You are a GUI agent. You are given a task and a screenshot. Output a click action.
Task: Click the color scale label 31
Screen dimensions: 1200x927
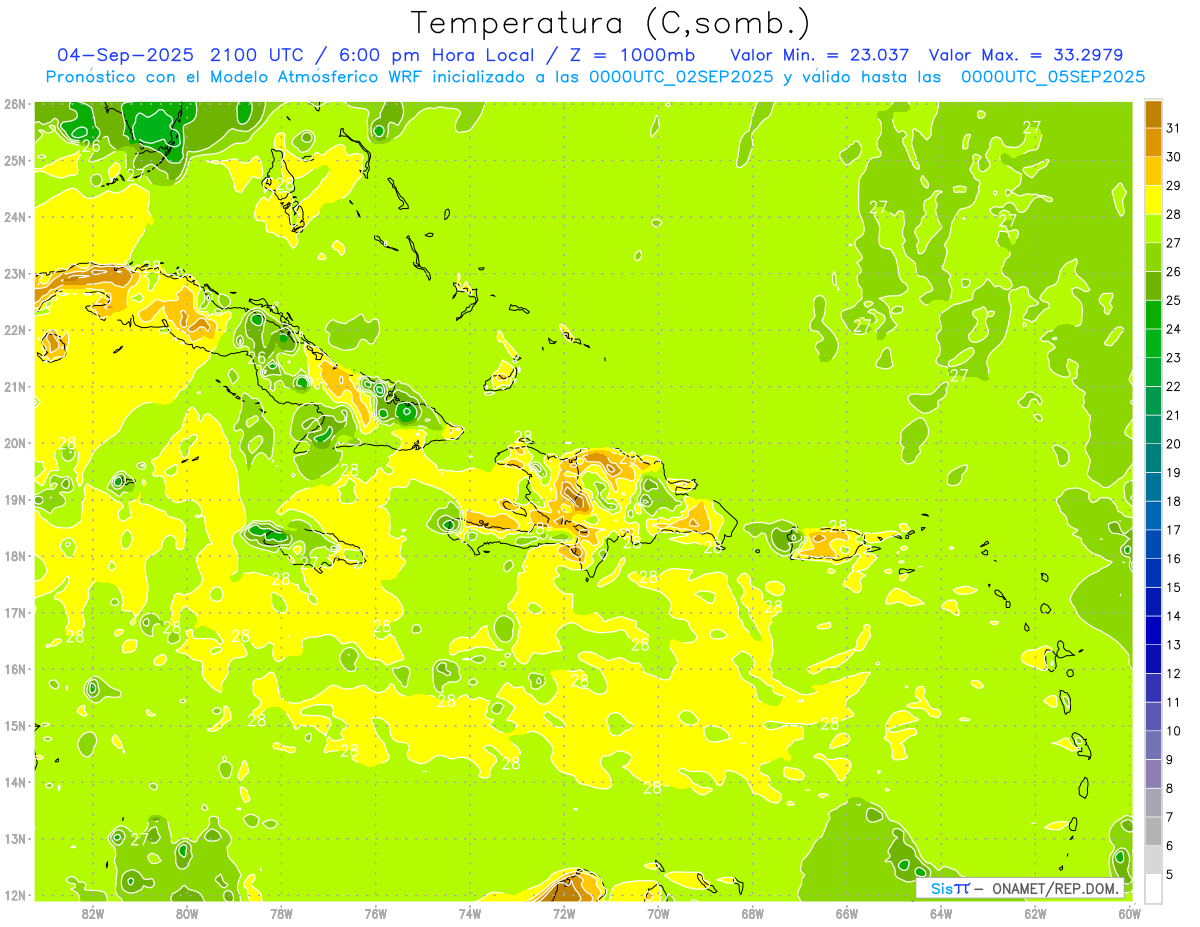[x=1173, y=128]
